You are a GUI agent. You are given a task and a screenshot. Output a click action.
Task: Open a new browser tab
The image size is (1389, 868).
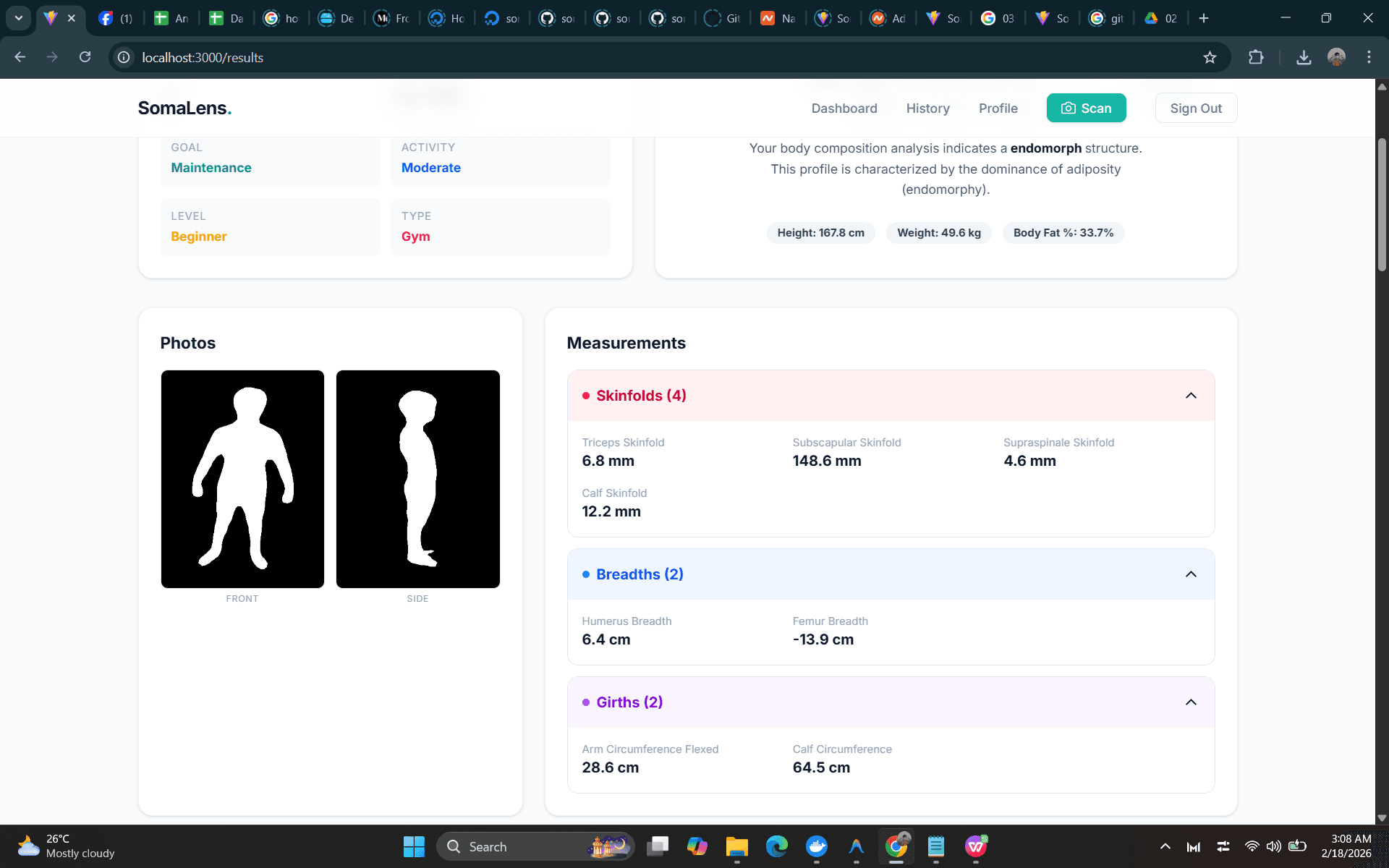pyautogui.click(x=1204, y=18)
